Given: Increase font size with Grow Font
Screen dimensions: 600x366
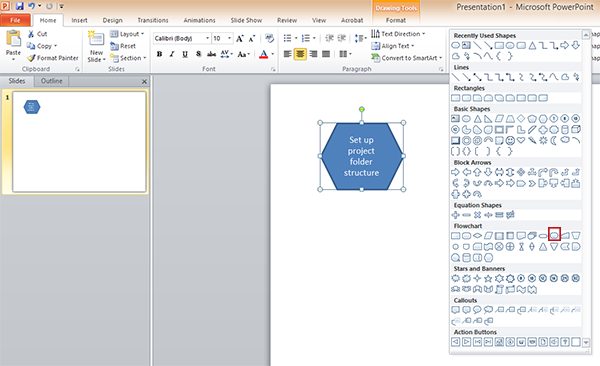Looking at the screenshot, I should [240, 38].
